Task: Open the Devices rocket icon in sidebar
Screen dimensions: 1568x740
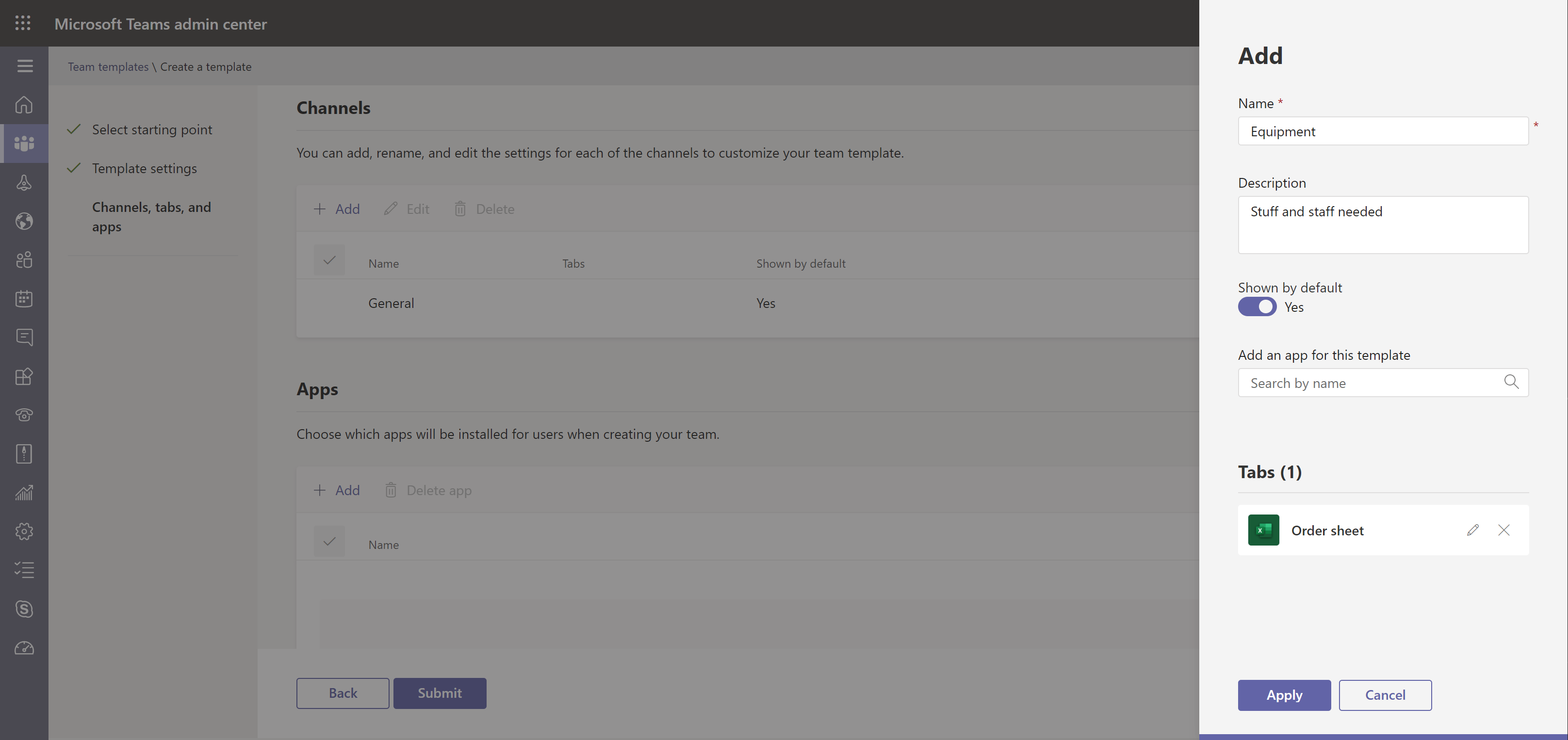Action: point(24,182)
